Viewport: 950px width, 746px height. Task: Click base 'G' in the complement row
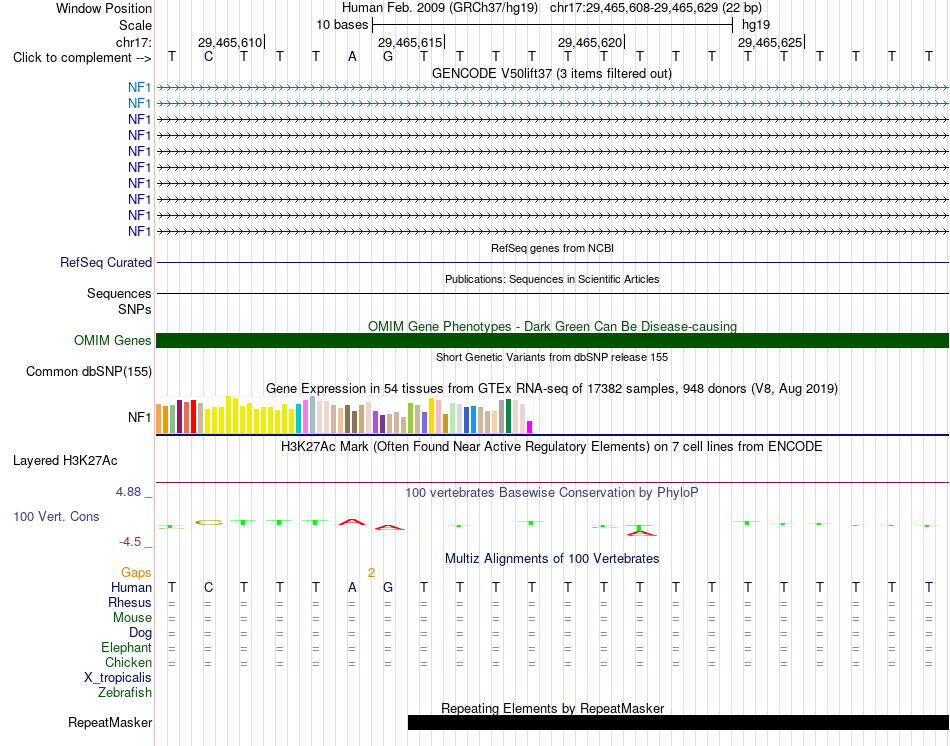pos(388,57)
